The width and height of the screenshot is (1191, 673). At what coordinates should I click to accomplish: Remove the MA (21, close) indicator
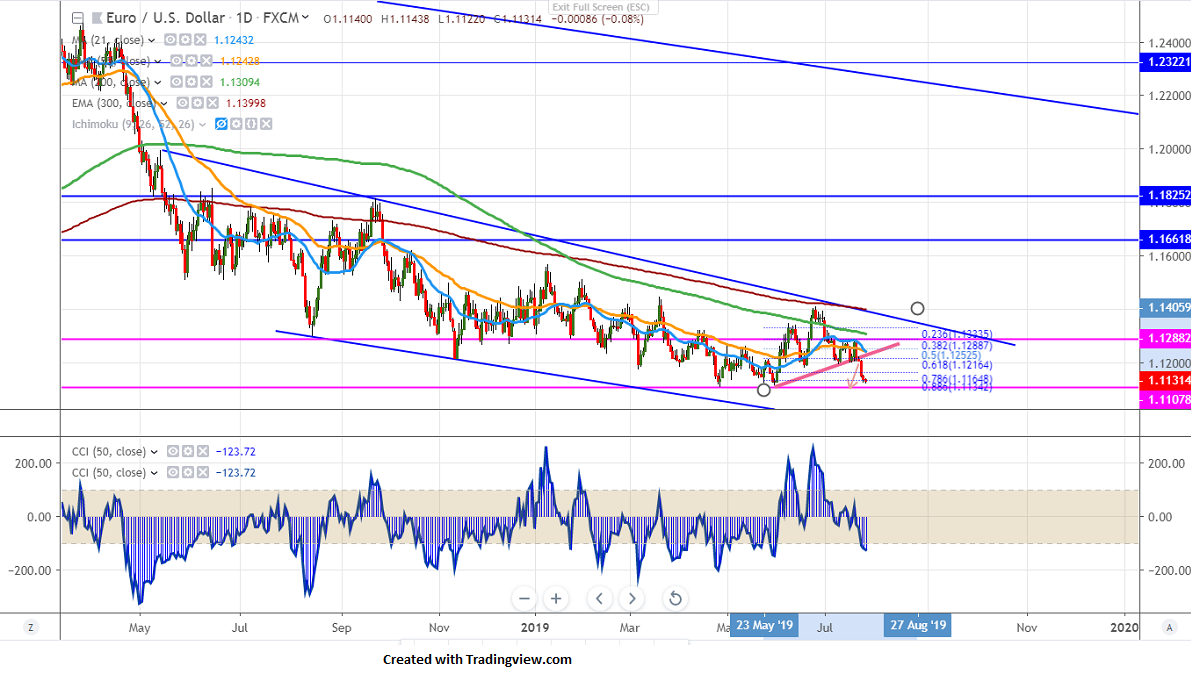tap(200, 39)
